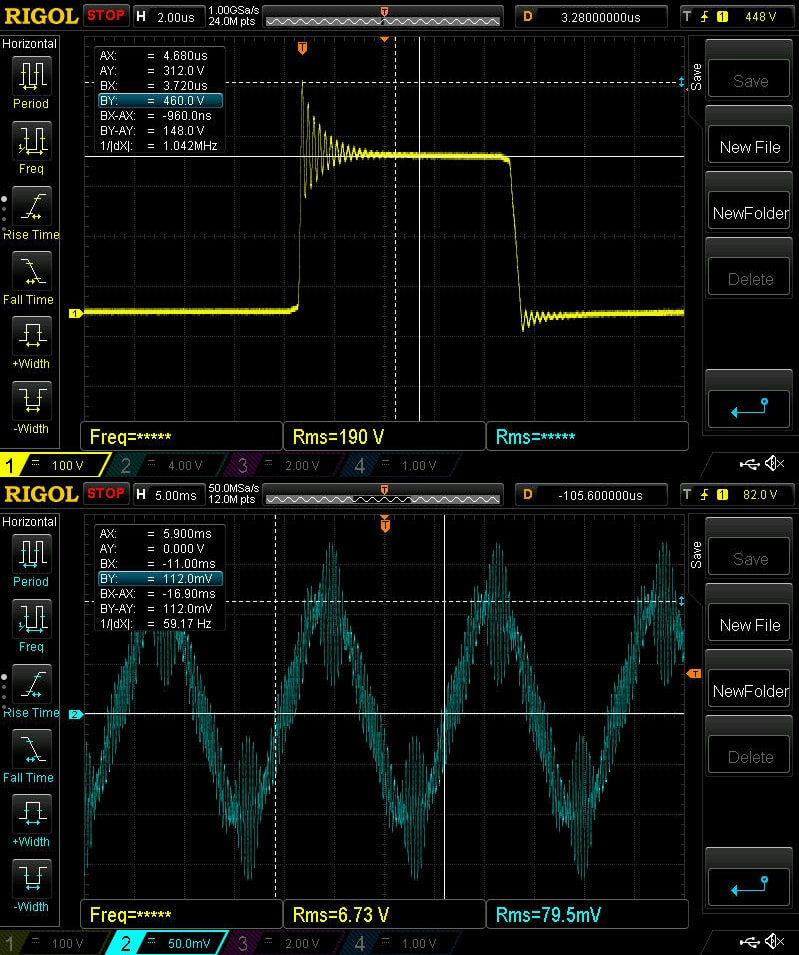The height and width of the screenshot is (955, 799).
Task: Click Rms=6.73 V measurement box
Action: click(x=384, y=915)
